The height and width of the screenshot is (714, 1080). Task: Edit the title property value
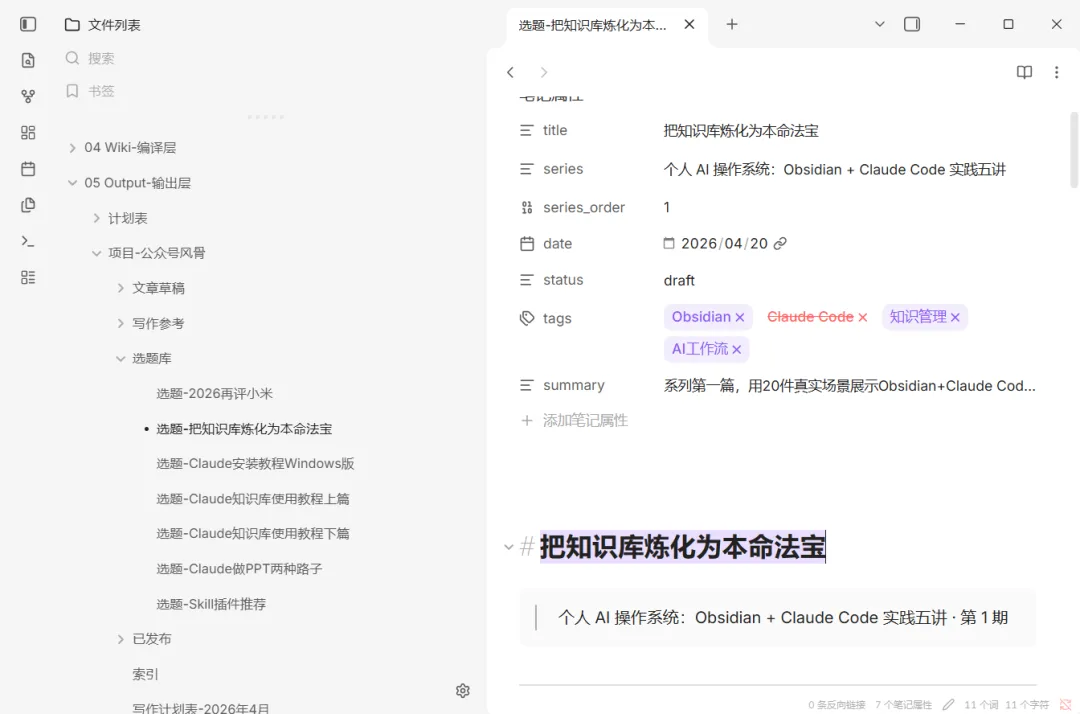click(741, 131)
